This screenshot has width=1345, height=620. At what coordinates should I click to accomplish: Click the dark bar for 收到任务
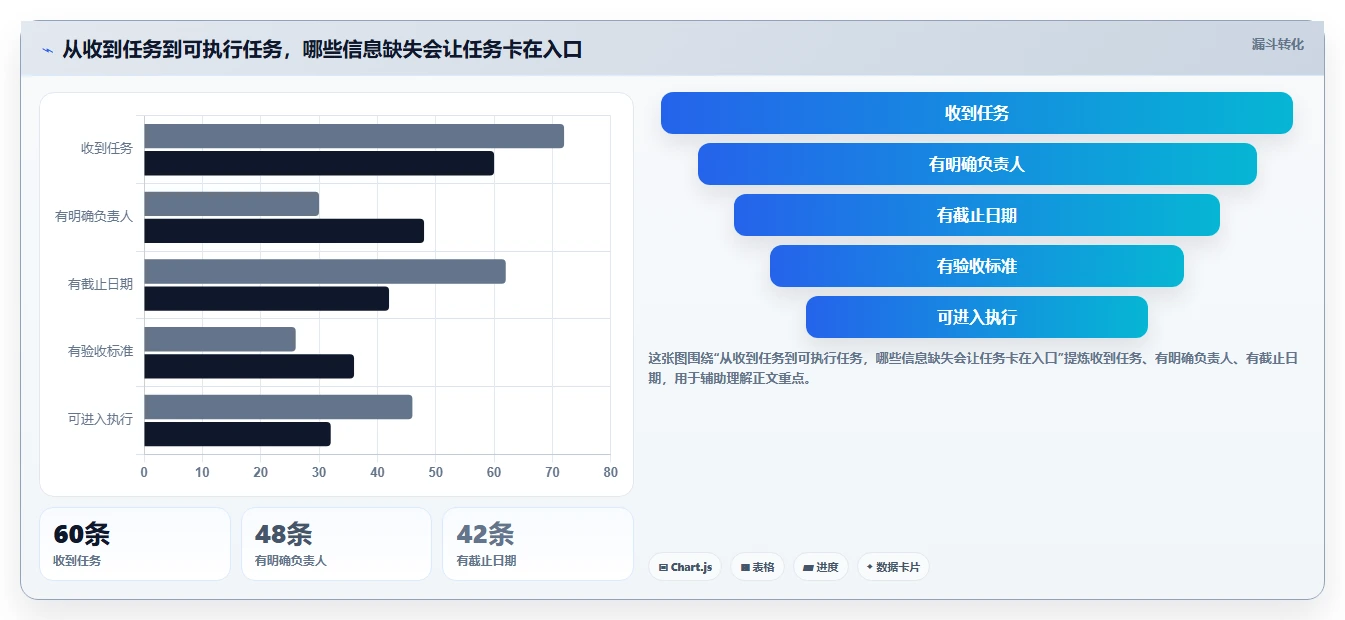click(319, 163)
